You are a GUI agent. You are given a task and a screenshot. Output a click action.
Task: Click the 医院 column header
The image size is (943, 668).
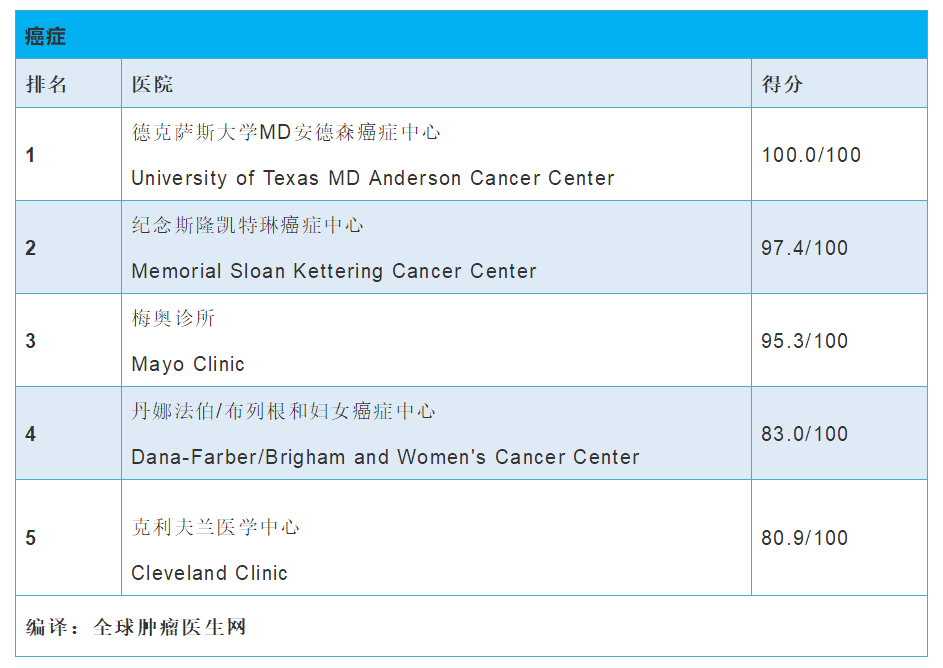pos(152,85)
